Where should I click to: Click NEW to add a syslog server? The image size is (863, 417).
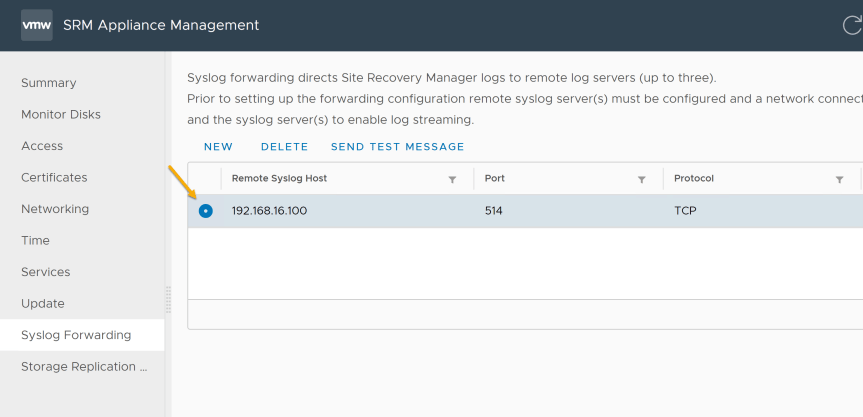click(x=218, y=147)
